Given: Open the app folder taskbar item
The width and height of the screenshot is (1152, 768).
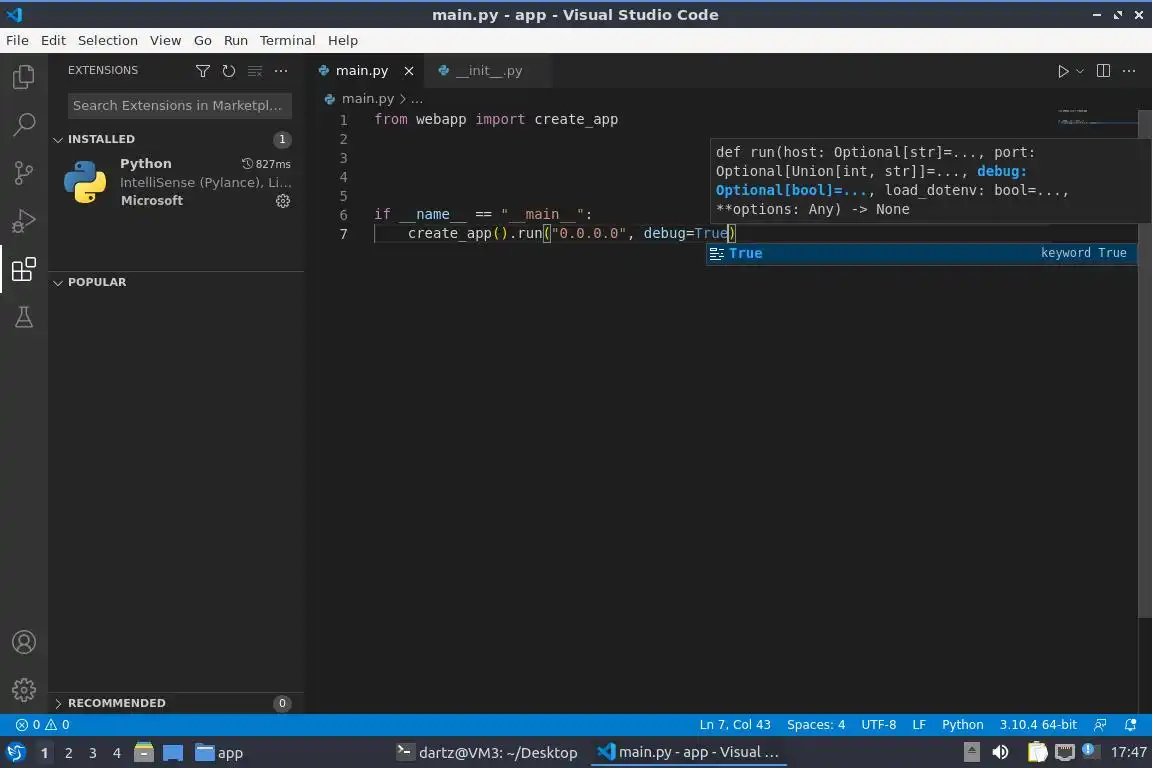Looking at the screenshot, I should point(219,753).
